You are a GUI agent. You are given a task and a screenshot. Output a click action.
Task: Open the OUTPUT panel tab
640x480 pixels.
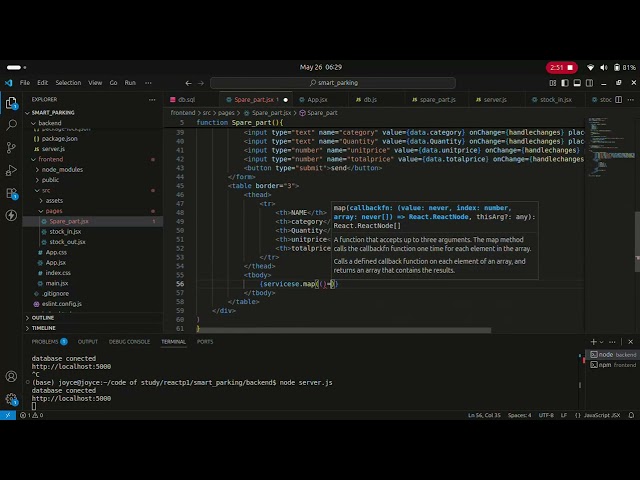coord(88,342)
